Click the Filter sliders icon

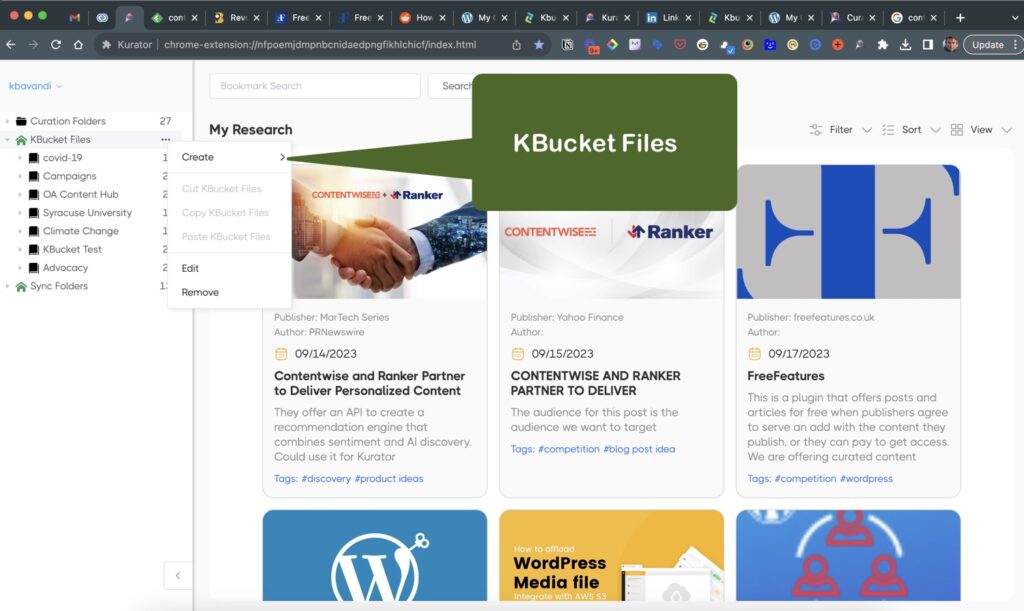816,130
